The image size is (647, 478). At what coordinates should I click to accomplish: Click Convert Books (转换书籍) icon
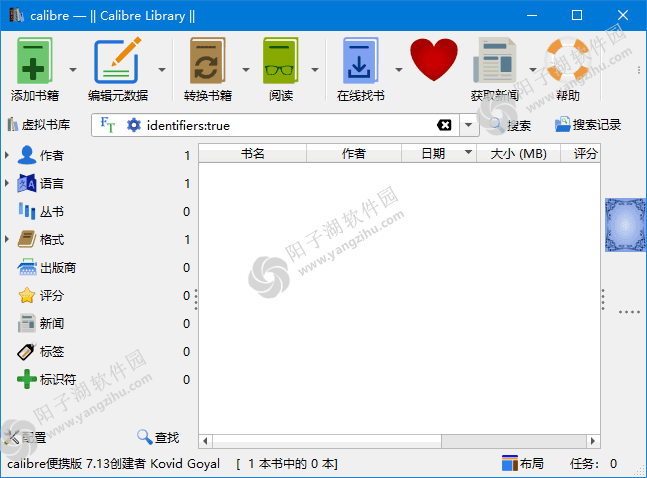point(208,61)
